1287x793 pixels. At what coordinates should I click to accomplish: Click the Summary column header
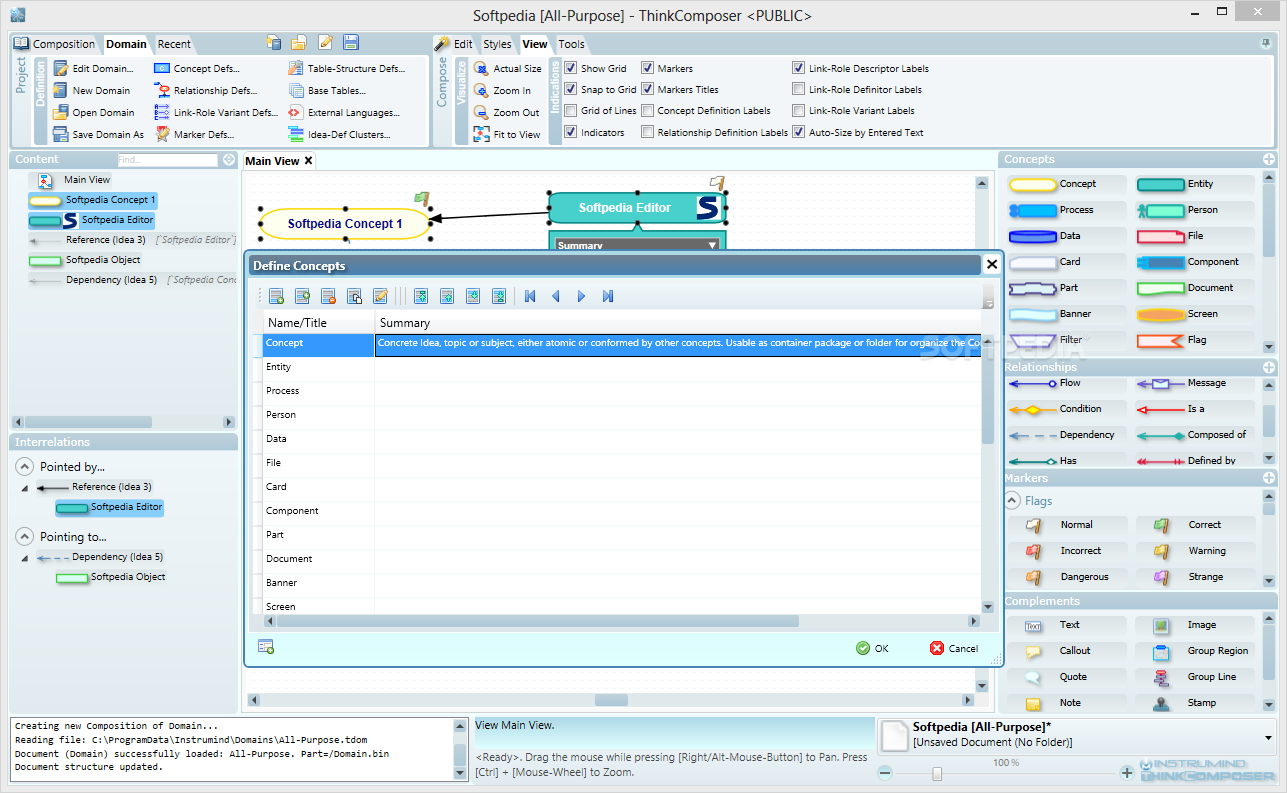point(678,323)
